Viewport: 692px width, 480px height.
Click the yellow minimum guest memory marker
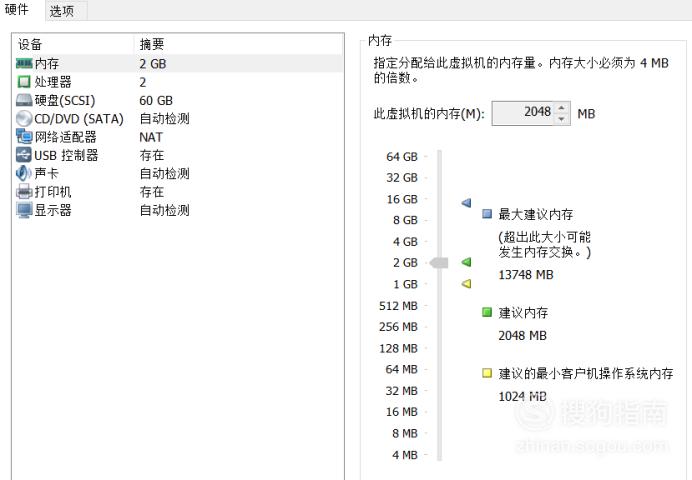466,284
